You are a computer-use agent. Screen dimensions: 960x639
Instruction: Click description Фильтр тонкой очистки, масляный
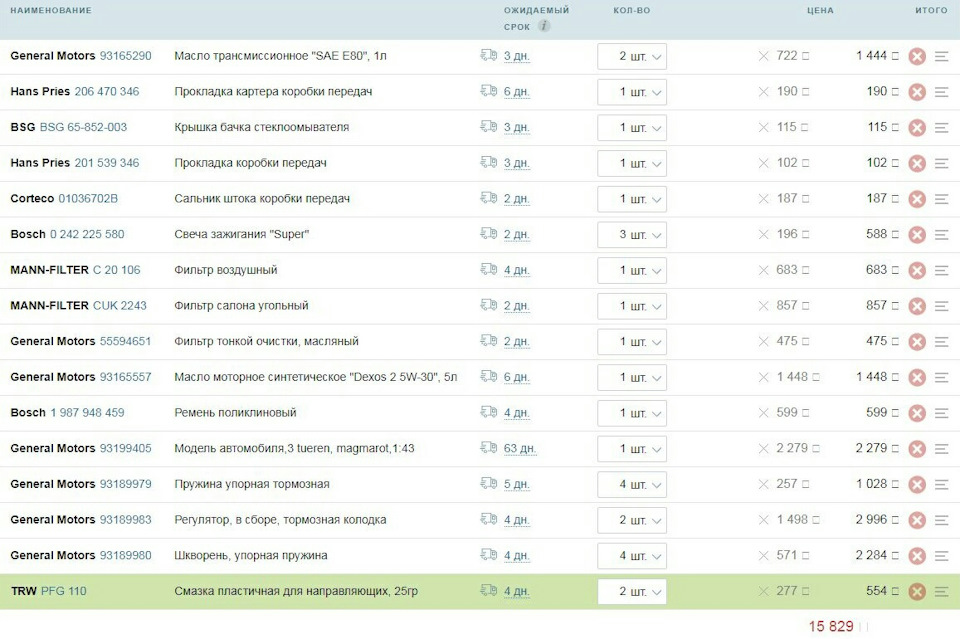point(266,341)
